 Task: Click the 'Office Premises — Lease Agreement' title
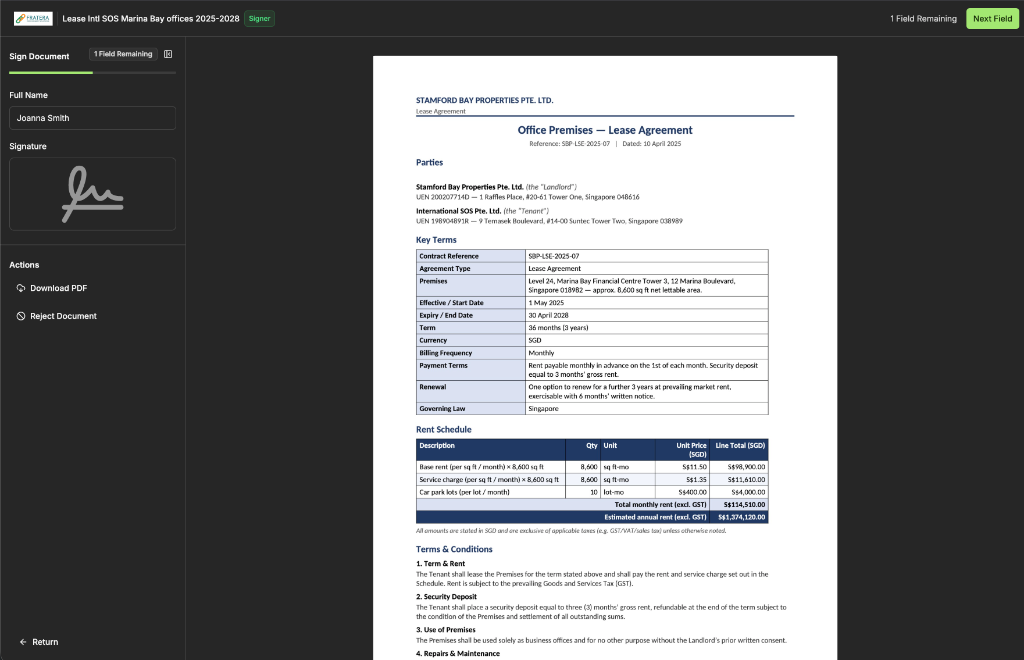(x=605, y=130)
